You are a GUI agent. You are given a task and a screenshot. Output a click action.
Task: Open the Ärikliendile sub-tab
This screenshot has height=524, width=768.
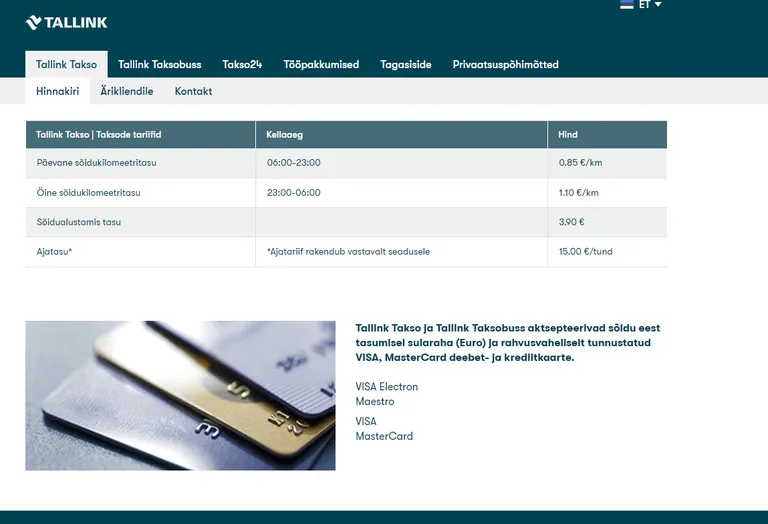pyautogui.click(x=127, y=91)
